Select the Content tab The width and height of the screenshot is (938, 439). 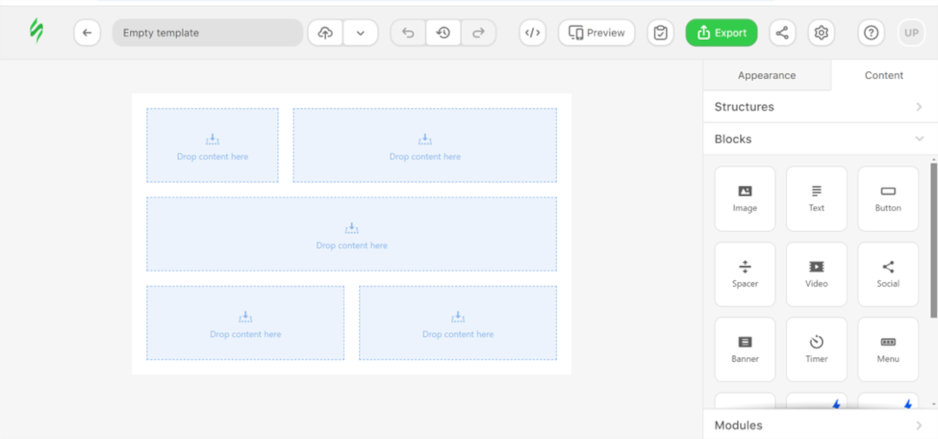click(x=883, y=75)
